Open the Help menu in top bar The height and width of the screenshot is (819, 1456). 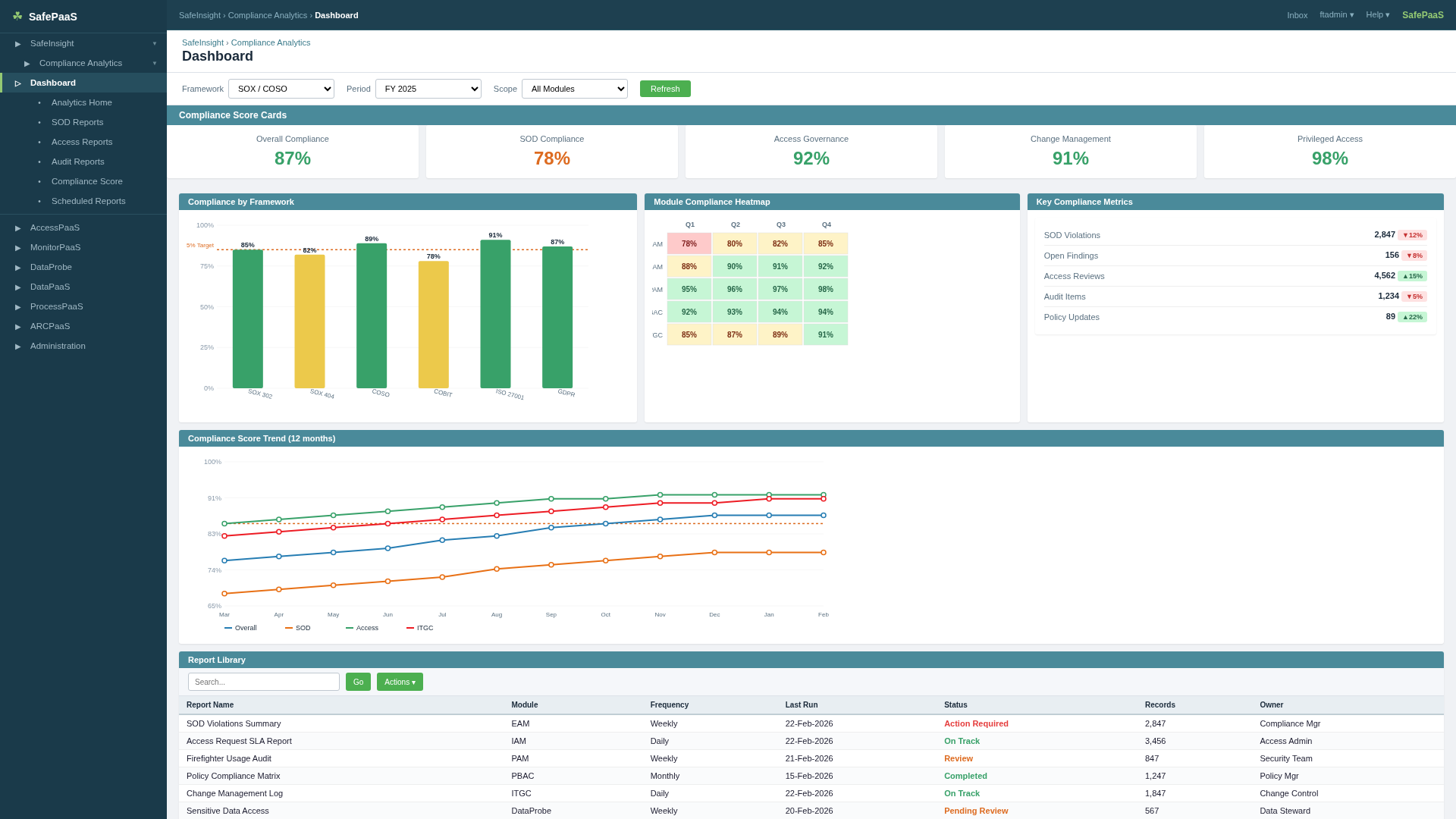[x=1377, y=15]
